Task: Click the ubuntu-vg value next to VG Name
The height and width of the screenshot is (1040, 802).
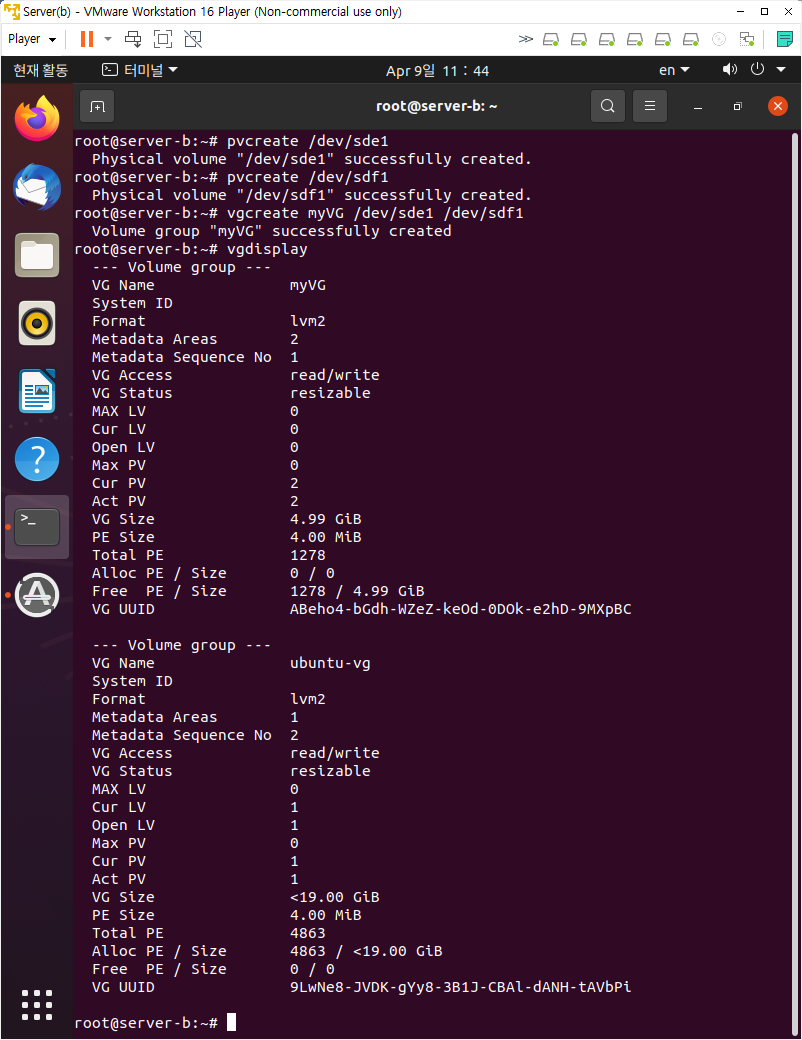Action: point(330,663)
